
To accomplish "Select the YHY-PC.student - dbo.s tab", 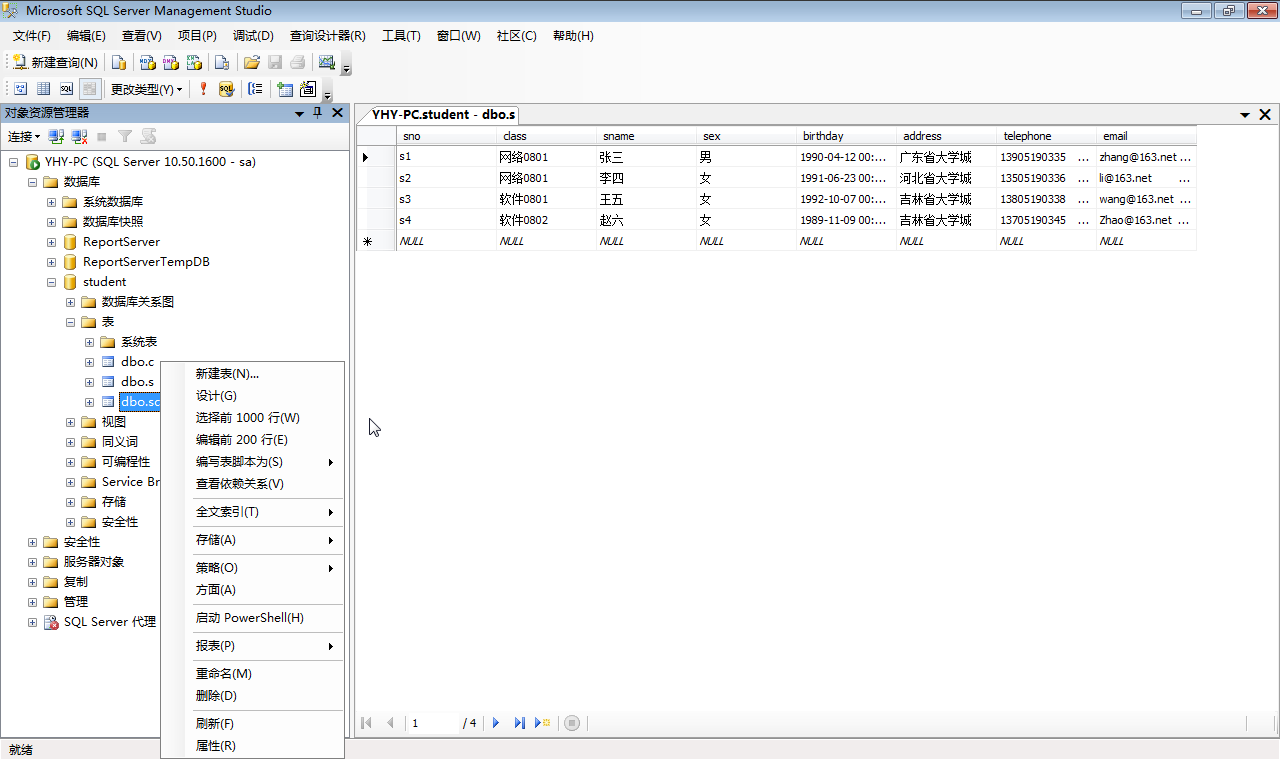I will click(443, 114).
